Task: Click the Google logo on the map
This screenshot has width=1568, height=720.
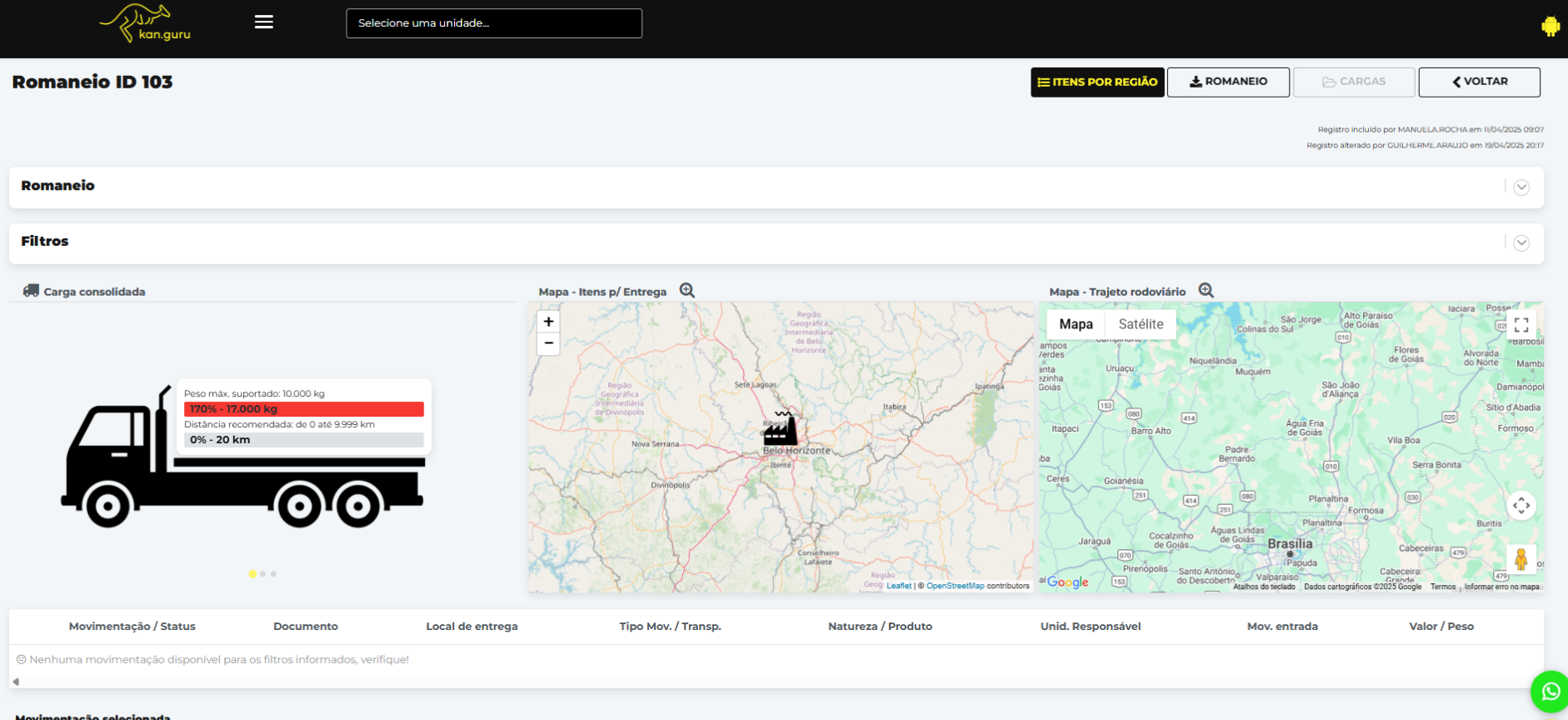Action: pos(1067,582)
